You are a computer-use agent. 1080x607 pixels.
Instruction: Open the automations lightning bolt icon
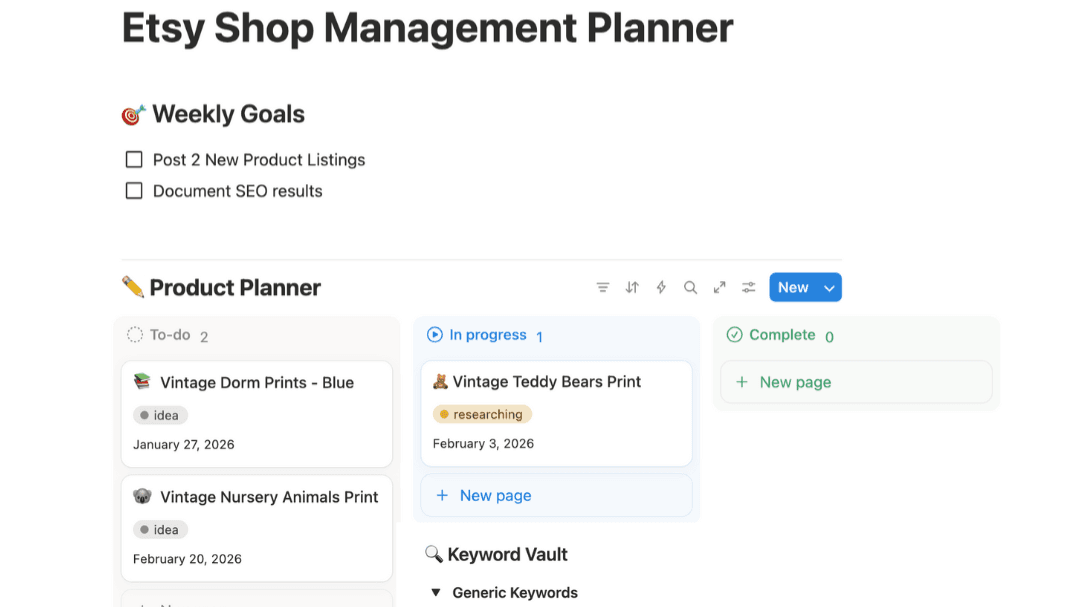tap(661, 287)
